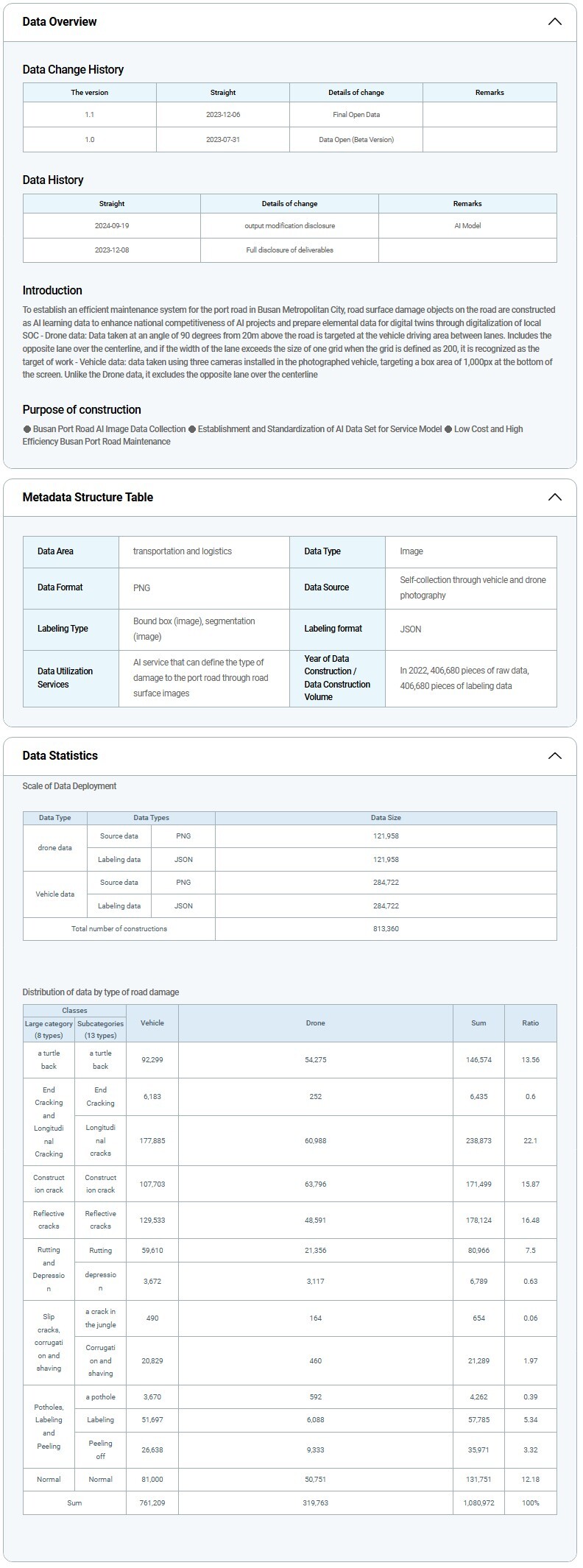
Task: Click the 2023-07-31 date cell
Action: [x=222, y=139]
